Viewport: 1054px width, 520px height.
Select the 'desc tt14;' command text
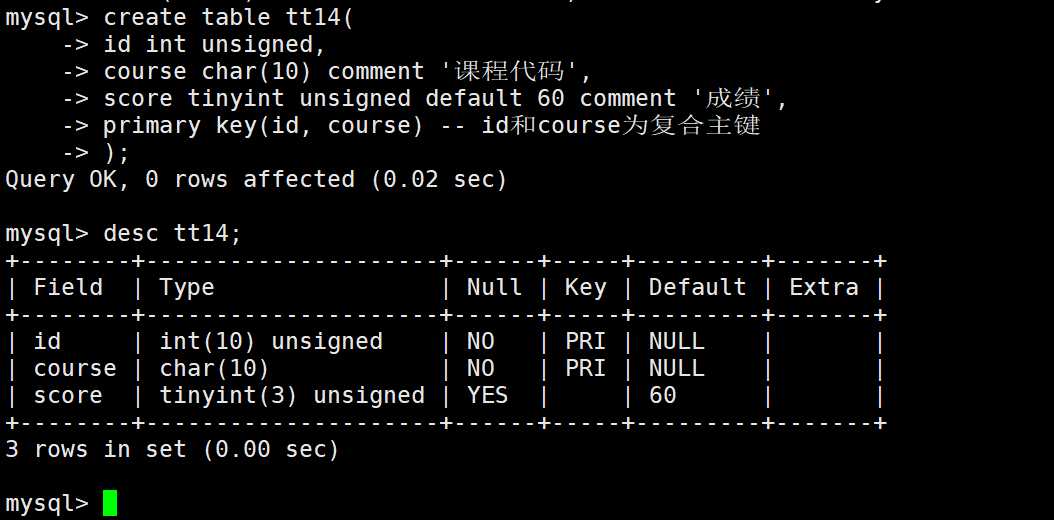click(x=172, y=234)
